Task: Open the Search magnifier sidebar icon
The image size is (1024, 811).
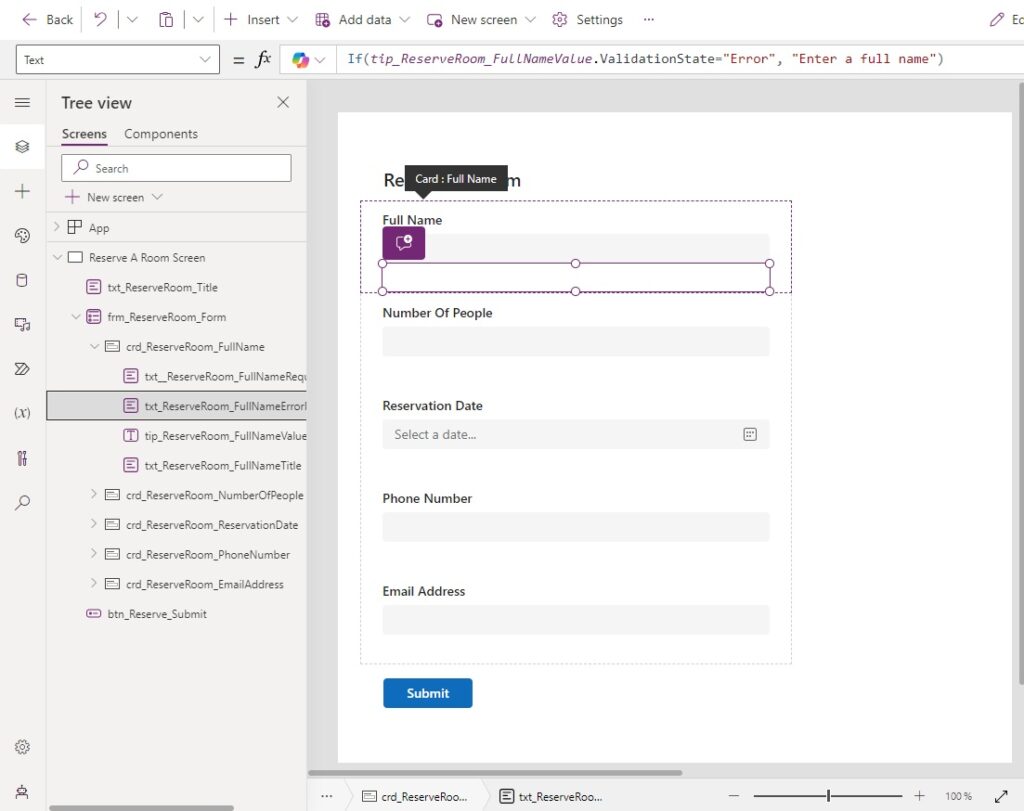Action: (22, 502)
